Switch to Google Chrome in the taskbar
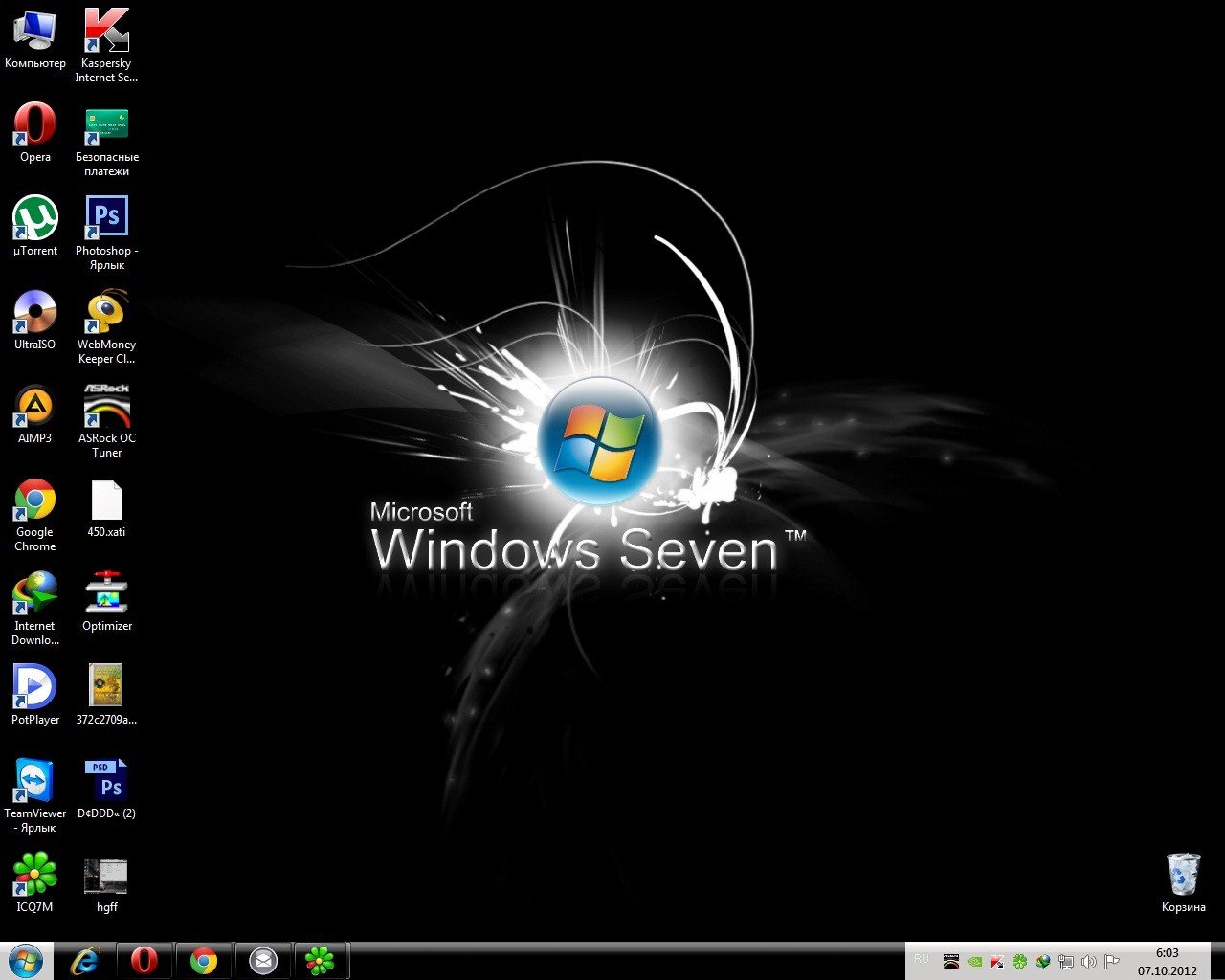This screenshot has height=980, width=1225. (x=204, y=961)
